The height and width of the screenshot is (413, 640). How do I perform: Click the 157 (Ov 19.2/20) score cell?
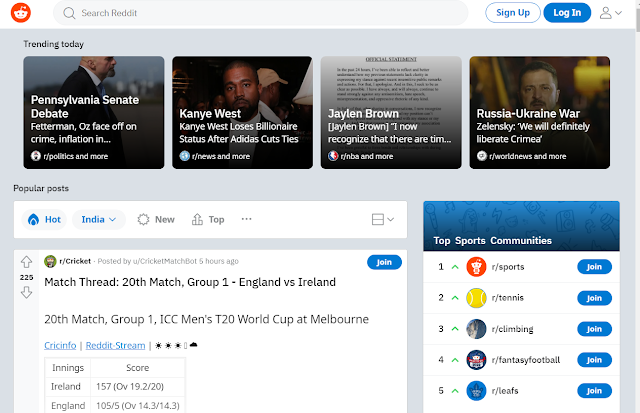tap(138, 386)
